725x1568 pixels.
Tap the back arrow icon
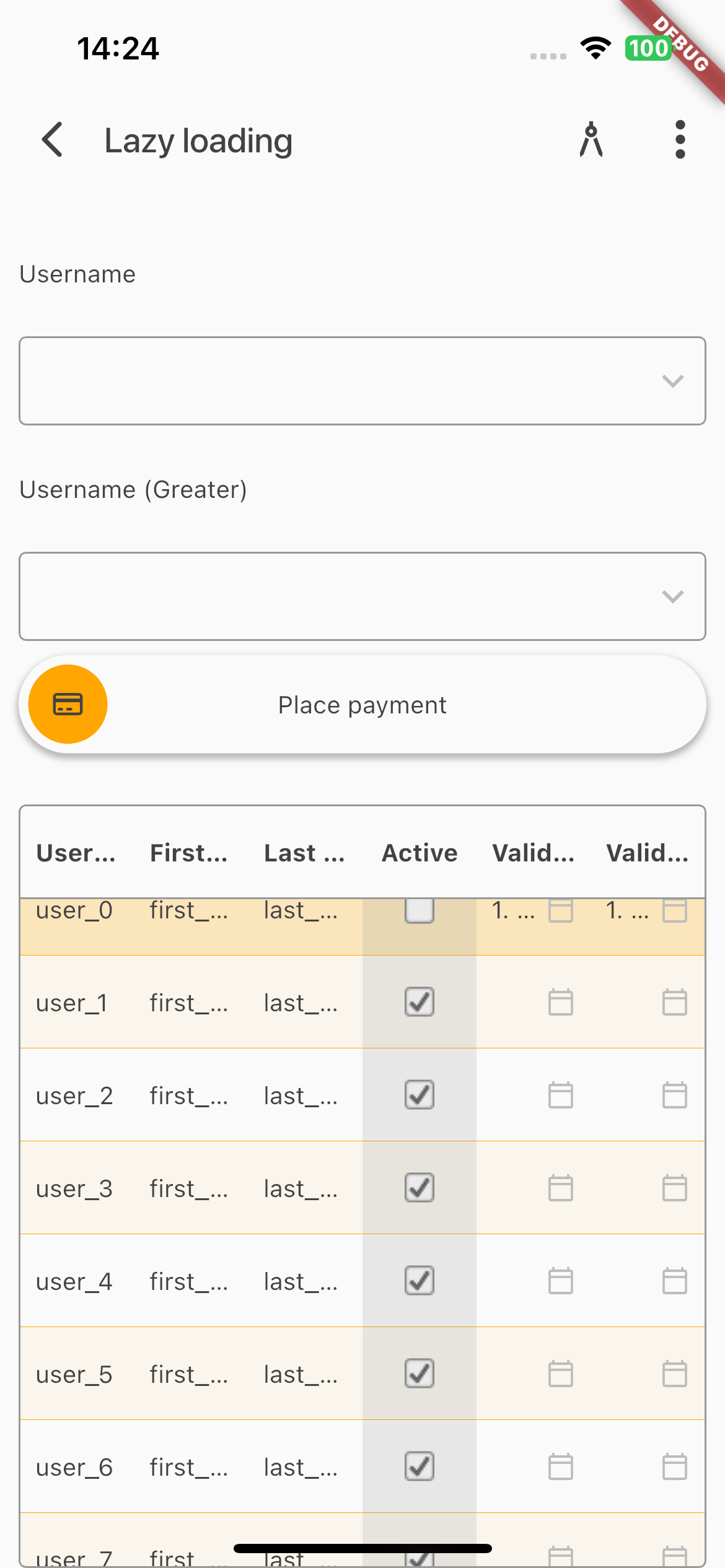(53, 140)
